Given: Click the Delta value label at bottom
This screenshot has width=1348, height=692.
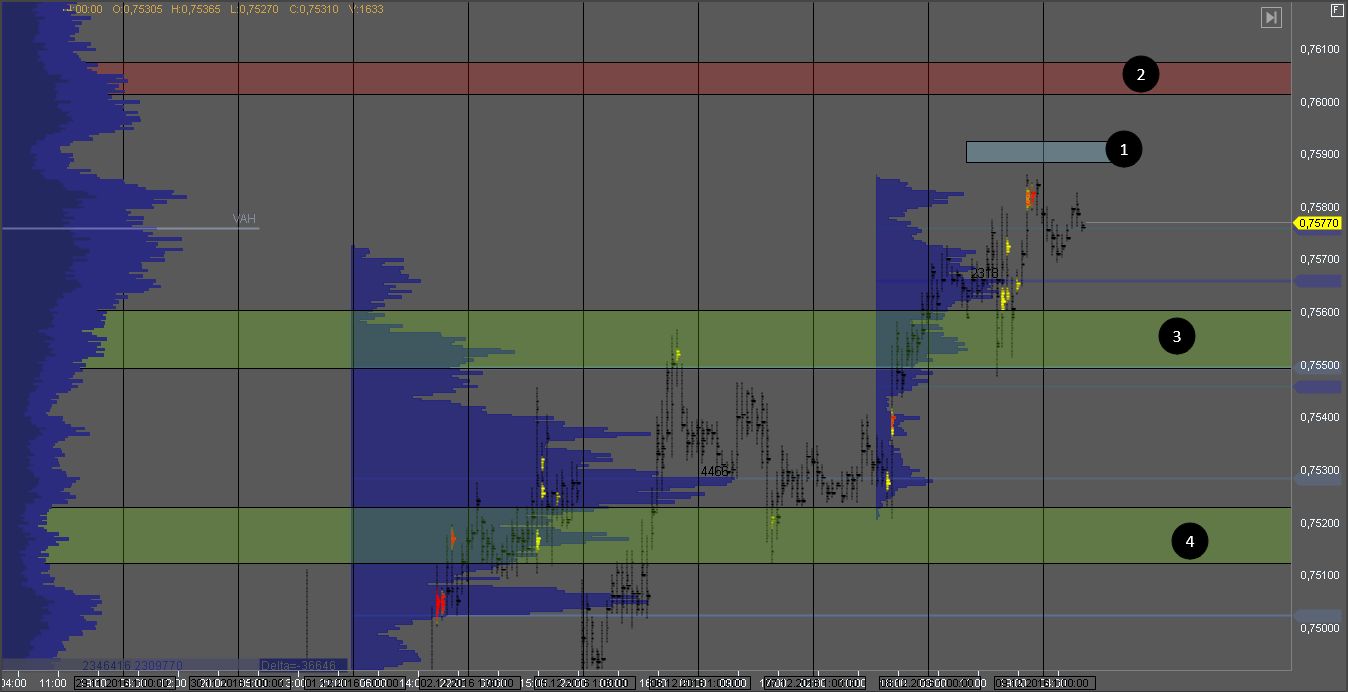Looking at the screenshot, I should coord(302,665).
